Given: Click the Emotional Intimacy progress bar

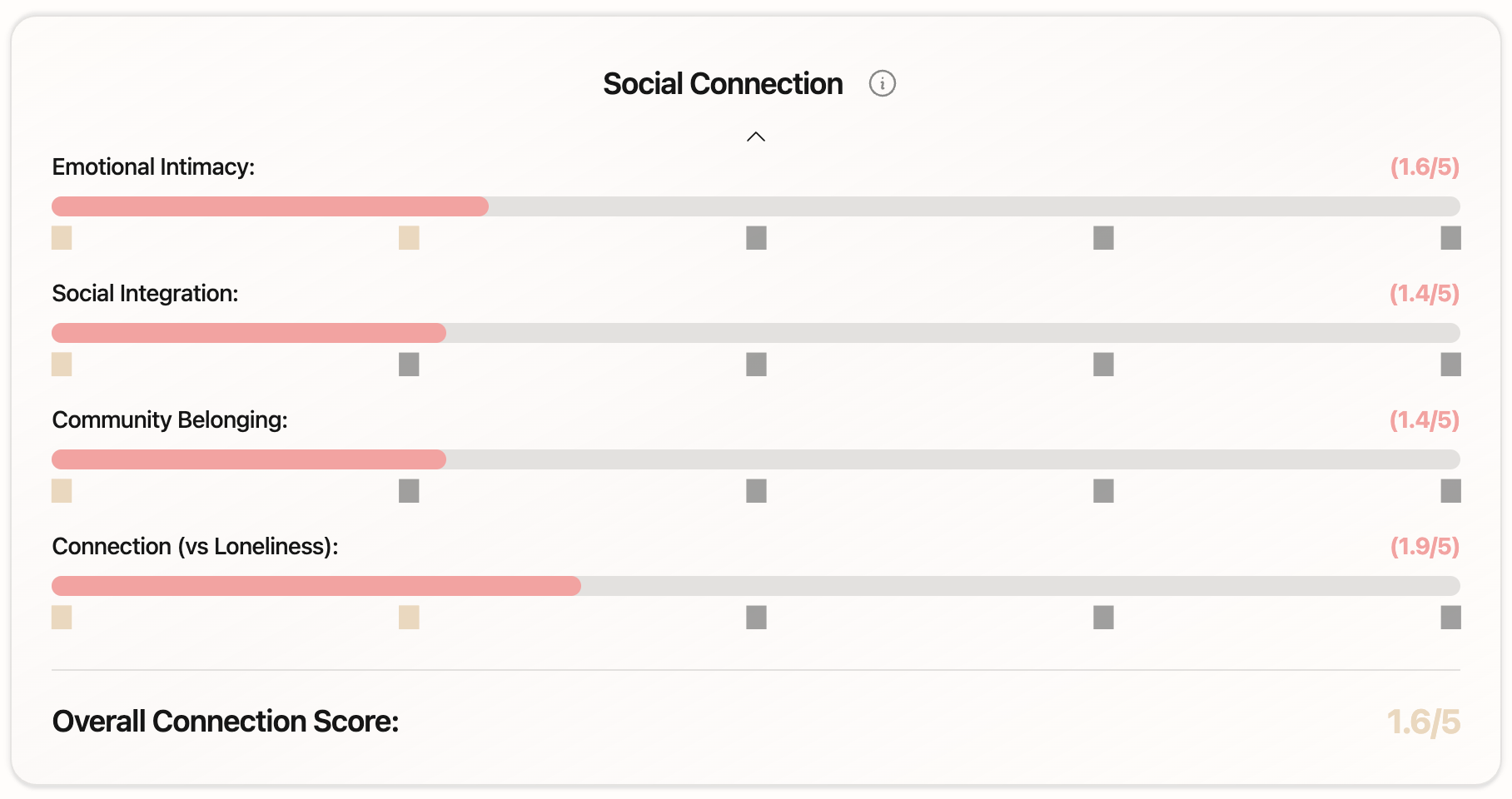Looking at the screenshot, I should pos(755,206).
